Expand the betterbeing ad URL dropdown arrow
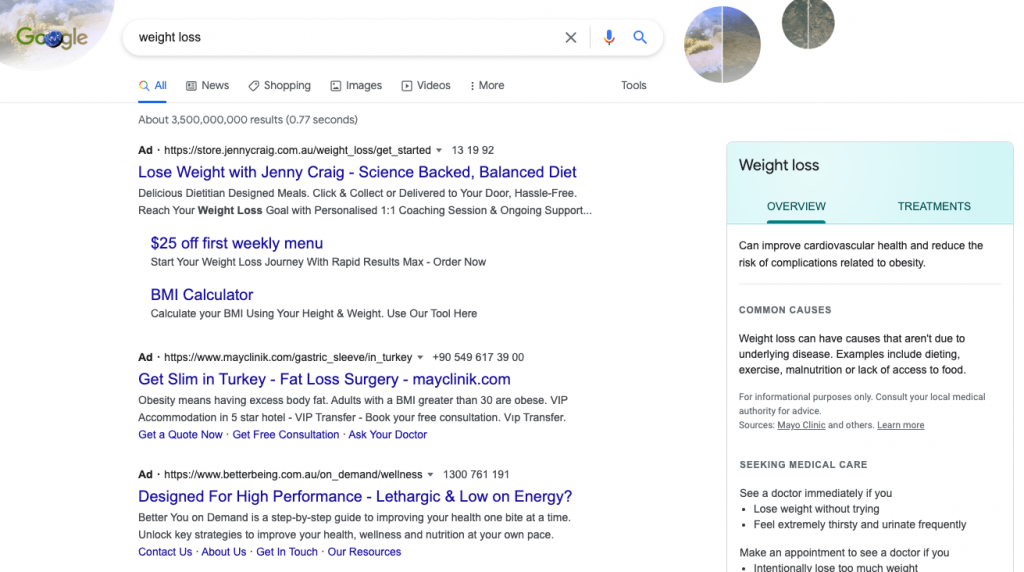1024x572 pixels. point(430,475)
